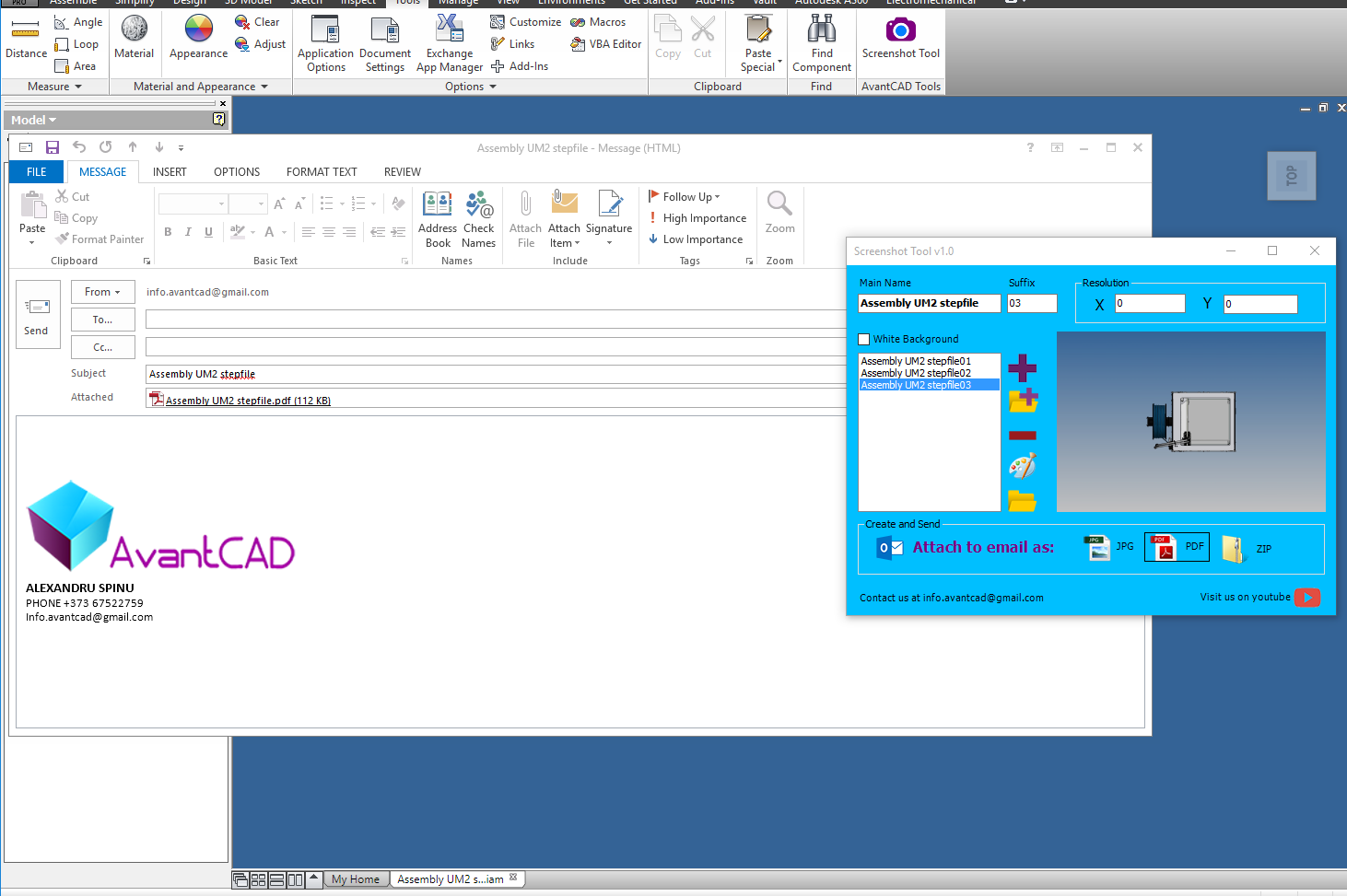Click the paint palette icon in Screenshot Tool

coord(1023,466)
